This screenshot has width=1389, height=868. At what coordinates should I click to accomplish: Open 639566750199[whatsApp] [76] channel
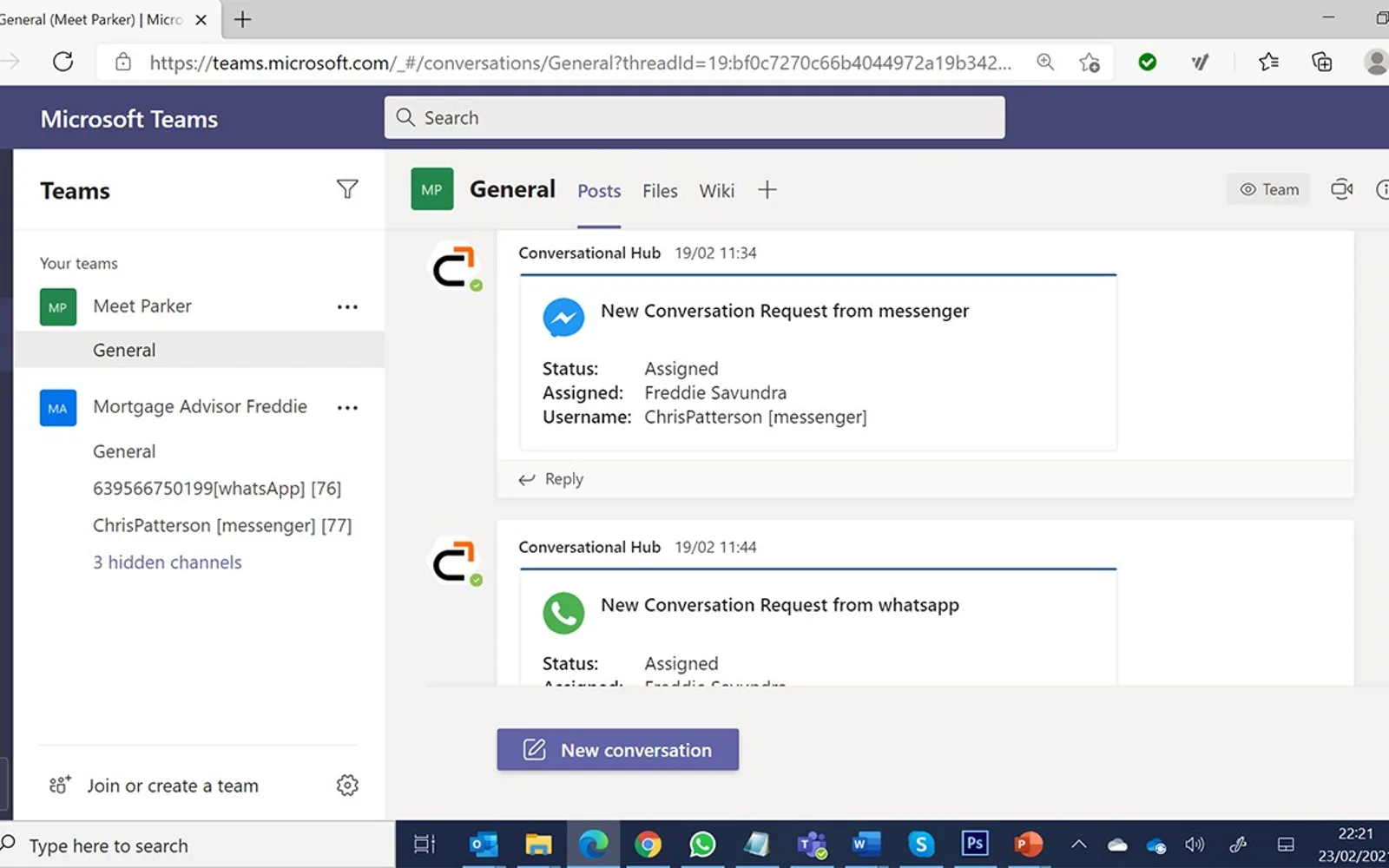[217, 489]
